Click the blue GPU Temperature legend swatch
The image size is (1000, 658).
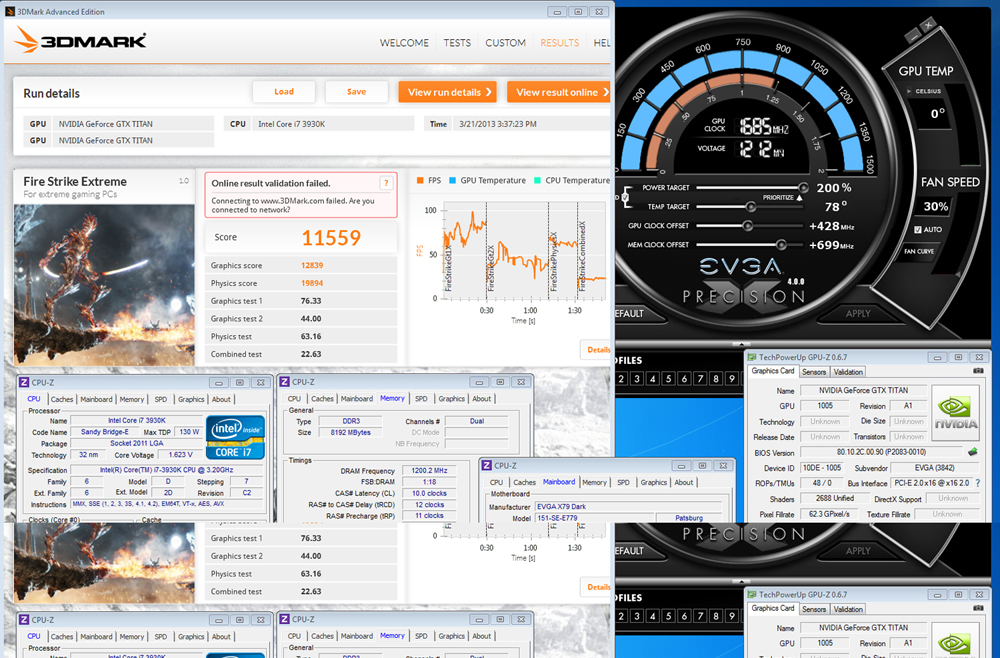tap(452, 180)
